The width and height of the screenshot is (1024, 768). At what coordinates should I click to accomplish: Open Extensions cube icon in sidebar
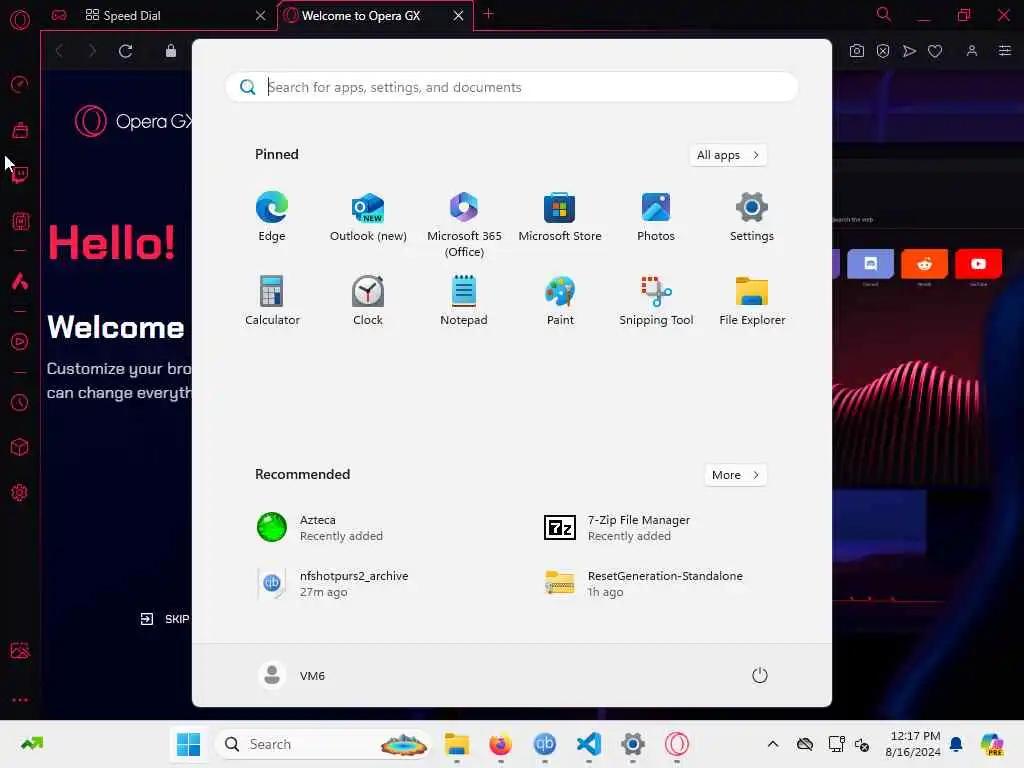point(20,447)
